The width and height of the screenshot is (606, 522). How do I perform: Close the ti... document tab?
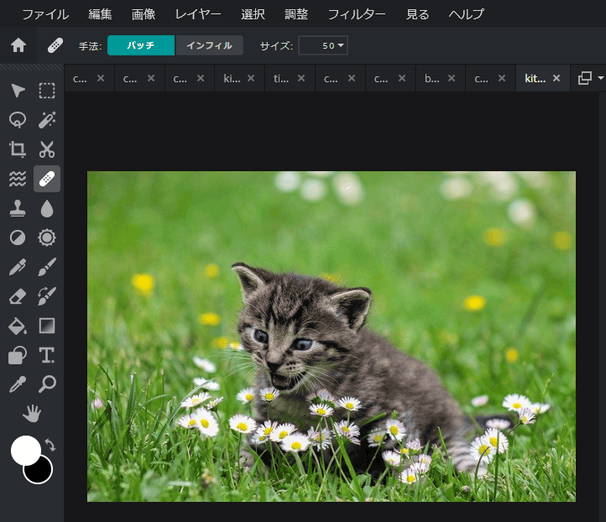[301, 78]
